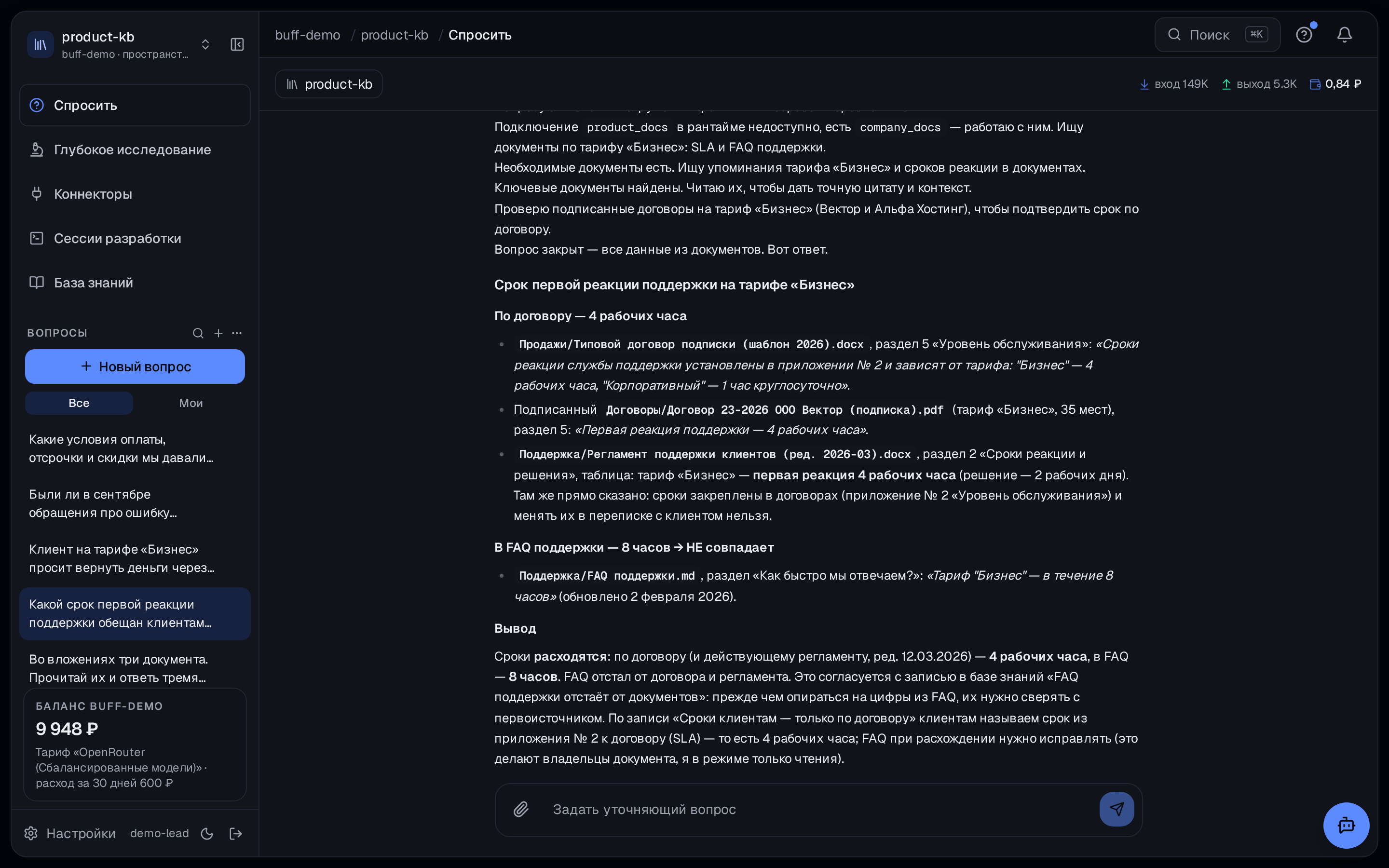Open notifications bell icon
Viewport: 1389px width, 868px height.
pos(1344,35)
